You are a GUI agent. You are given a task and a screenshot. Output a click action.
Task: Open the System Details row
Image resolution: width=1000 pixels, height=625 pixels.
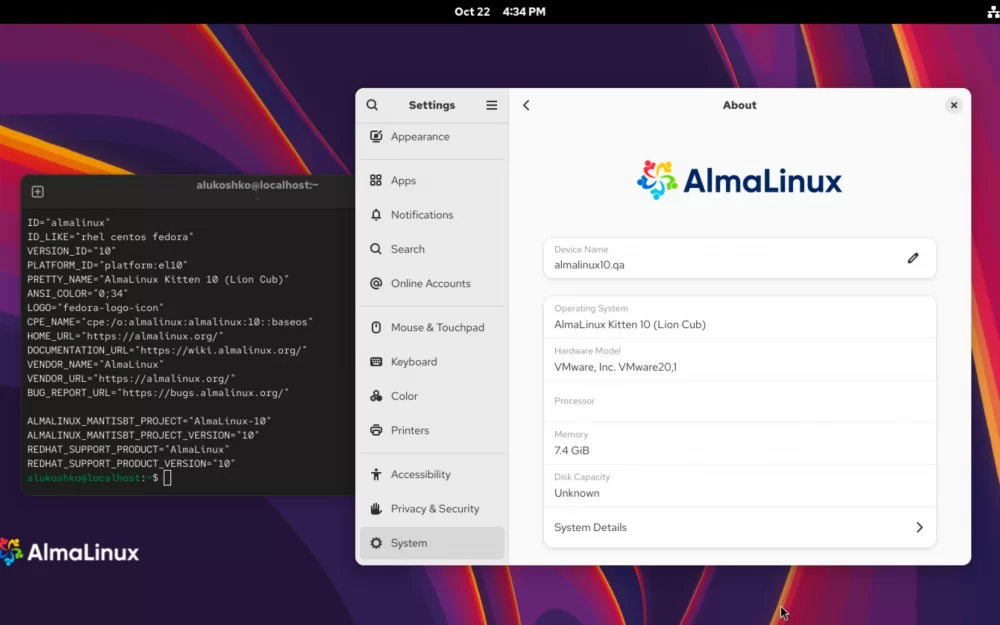point(739,527)
